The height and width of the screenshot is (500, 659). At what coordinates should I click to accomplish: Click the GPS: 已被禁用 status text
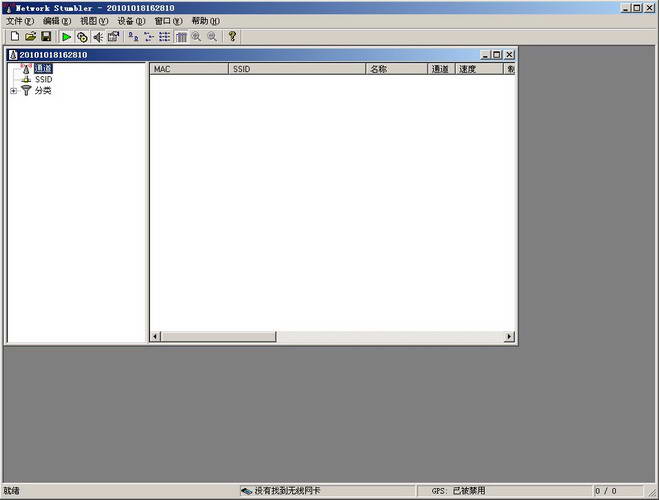click(459, 491)
